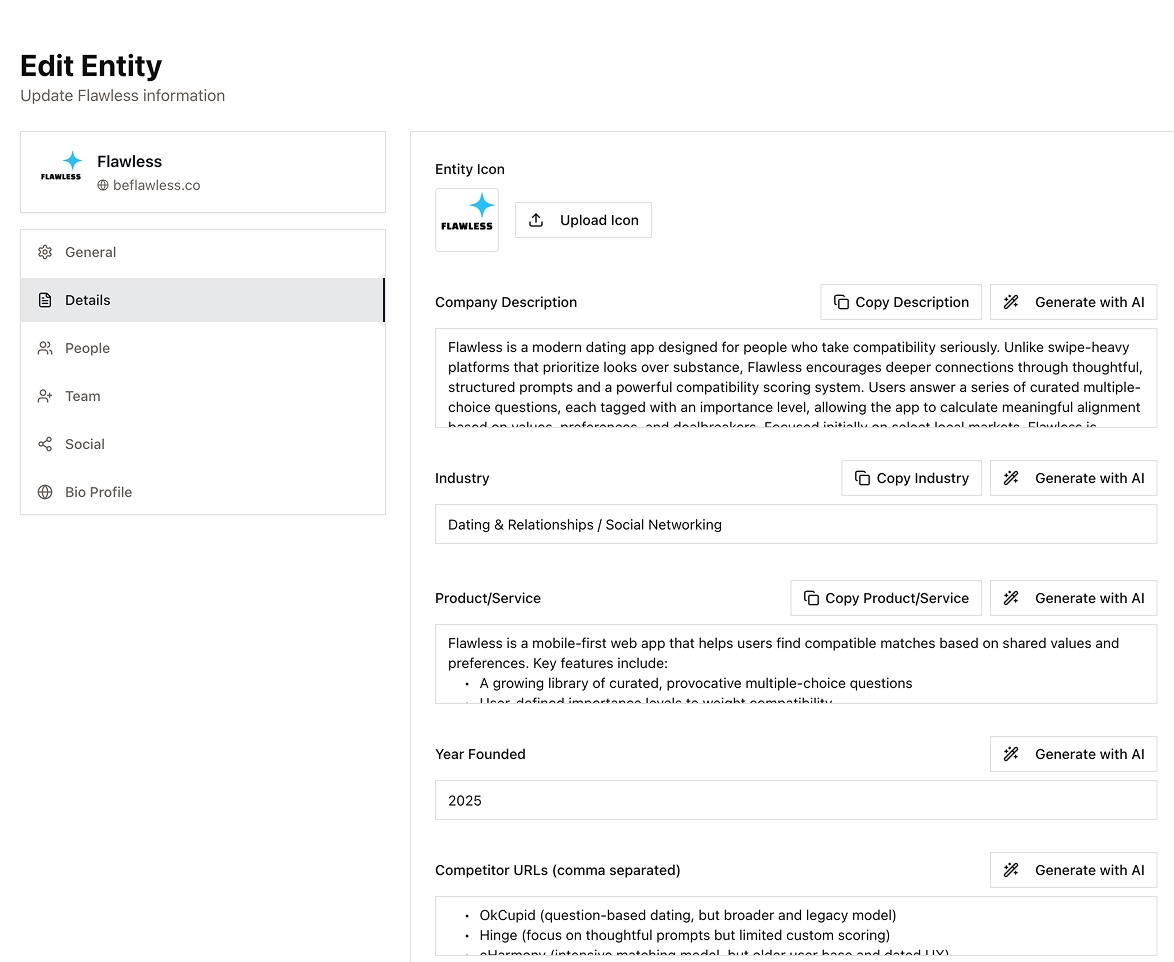Open the Social tab
The width and height of the screenshot is (1174, 962).
(x=203, y=444)
